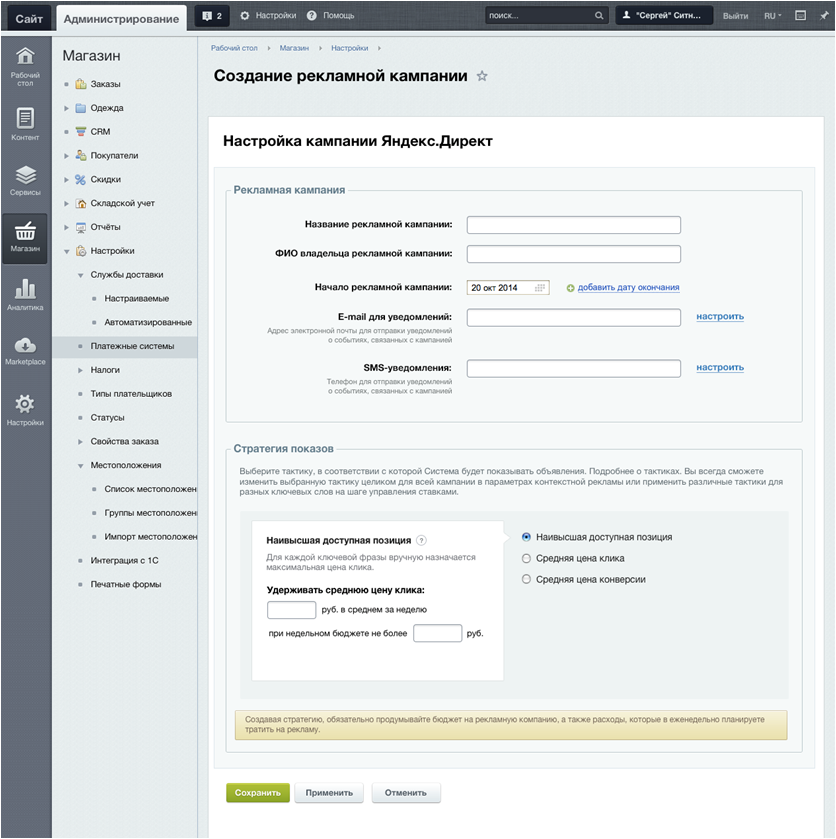
Task: Focus the weekly budget limit field
Action: coord(437,633)
